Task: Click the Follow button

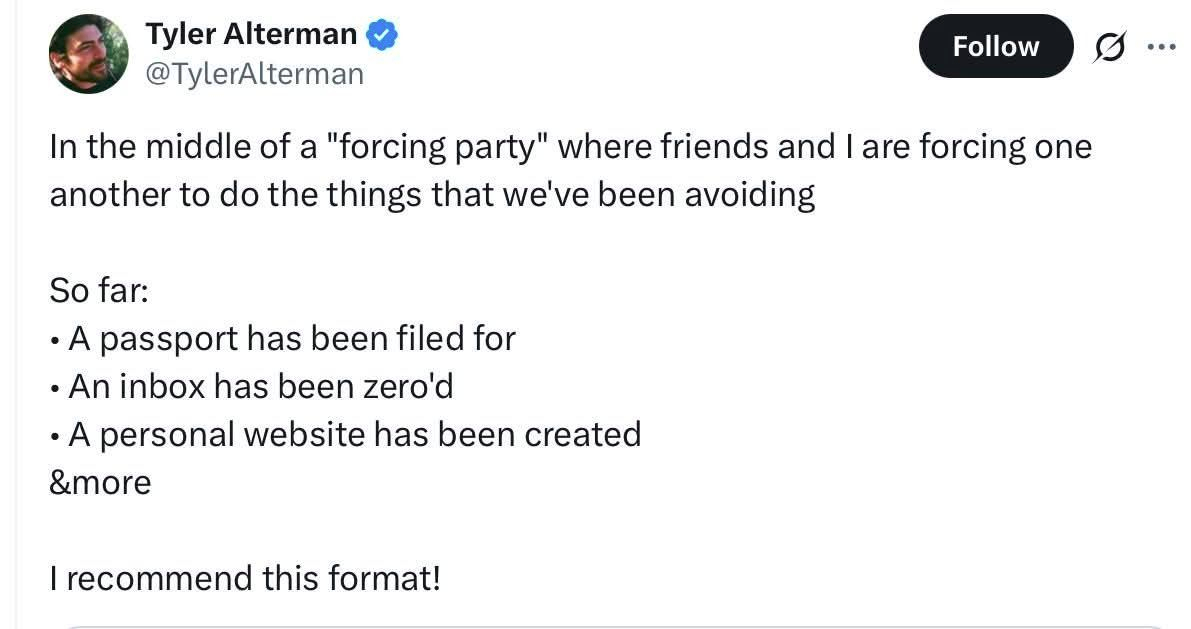Action: click(995, 46)
